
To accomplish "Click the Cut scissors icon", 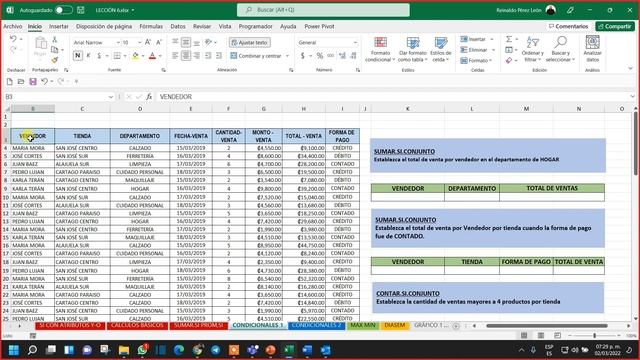I will (x=55, y=40).
